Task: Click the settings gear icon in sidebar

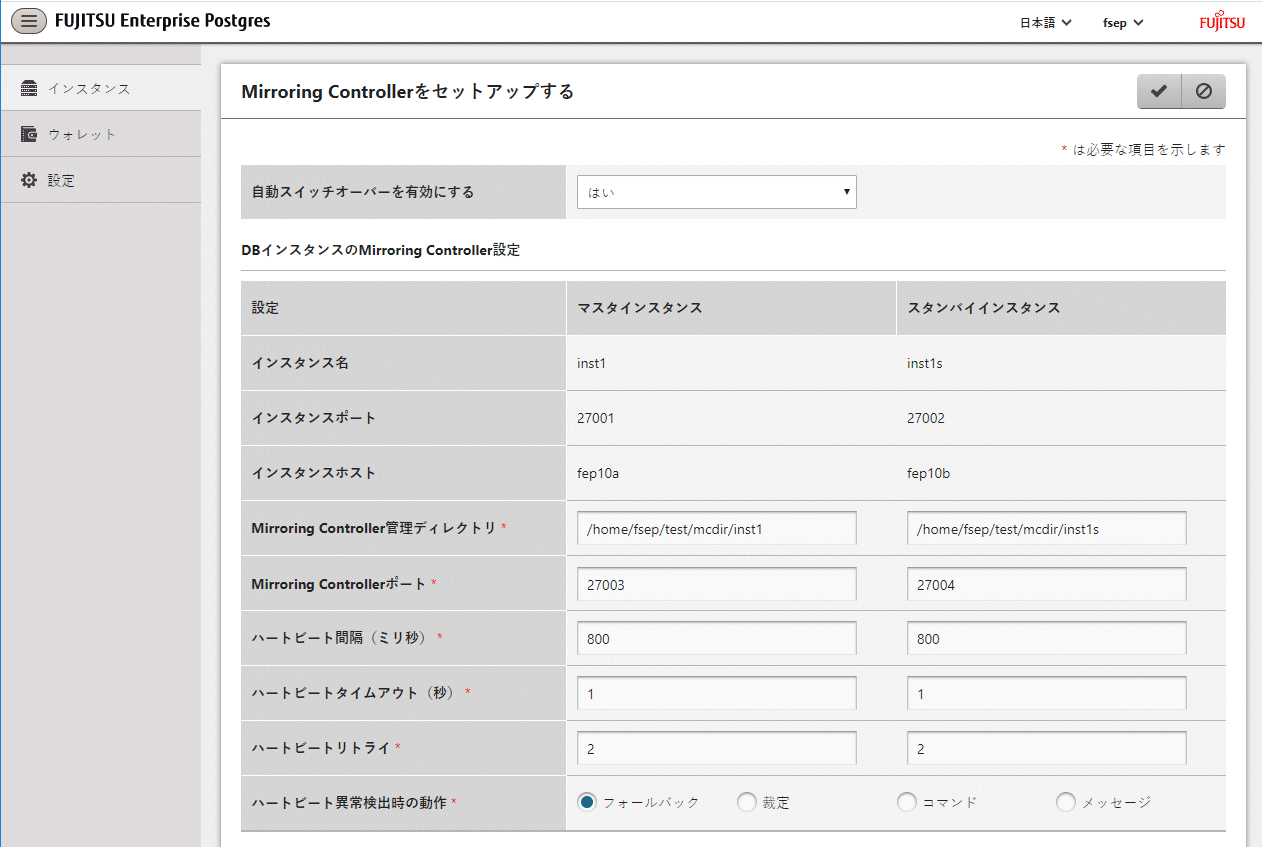Action: pyautogui.click(x=29, y=180)
